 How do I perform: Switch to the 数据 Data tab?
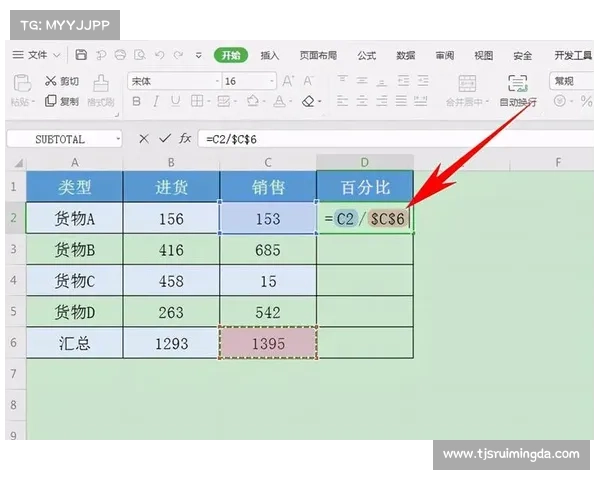point(406,56)
